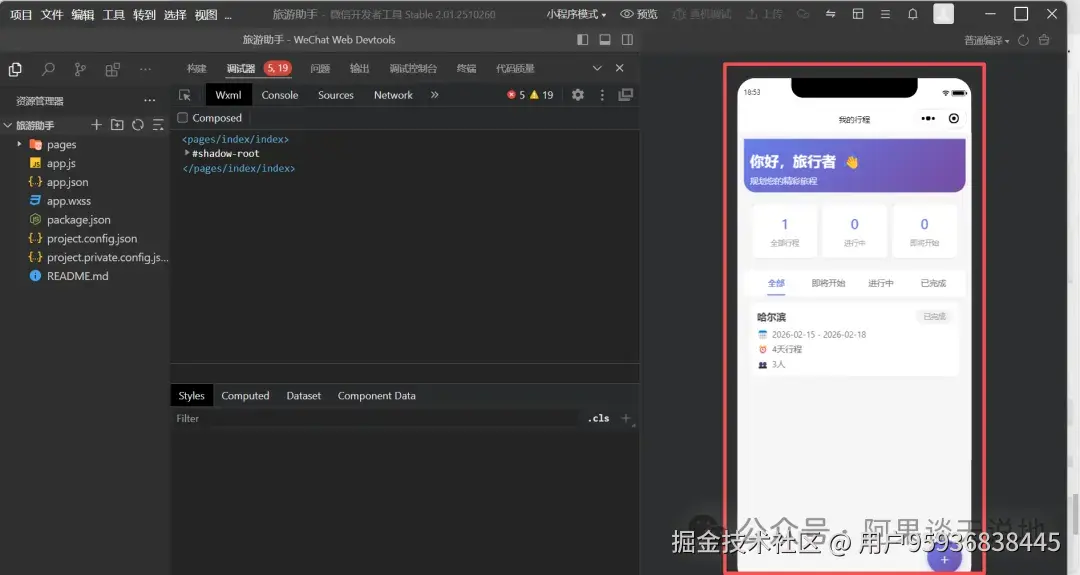Click the swap arrows icon in top toolbar
The height and width of the screenshot is (575, 1080).
830,14
